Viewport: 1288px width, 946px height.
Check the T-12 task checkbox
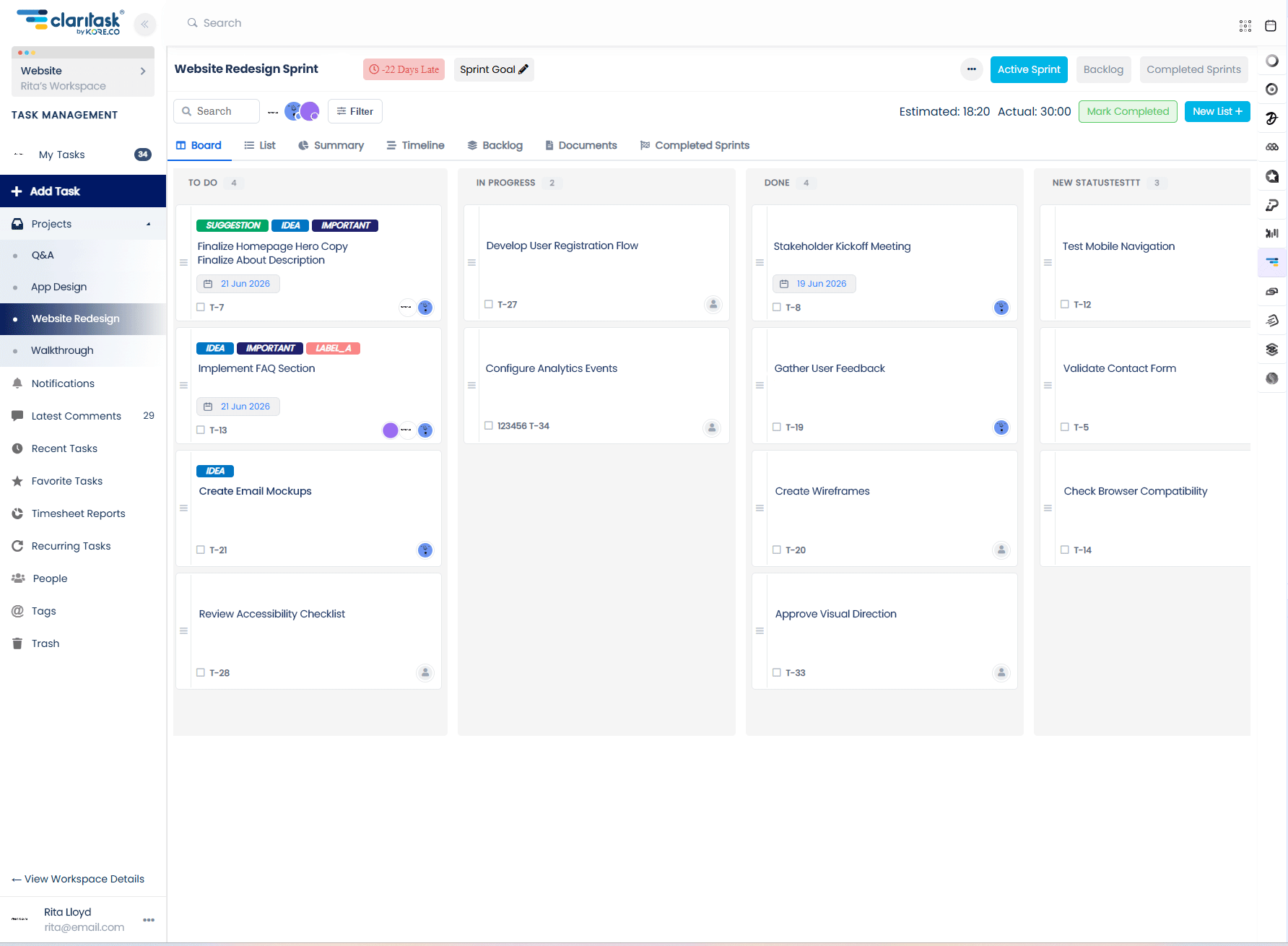coord(1065,305)
